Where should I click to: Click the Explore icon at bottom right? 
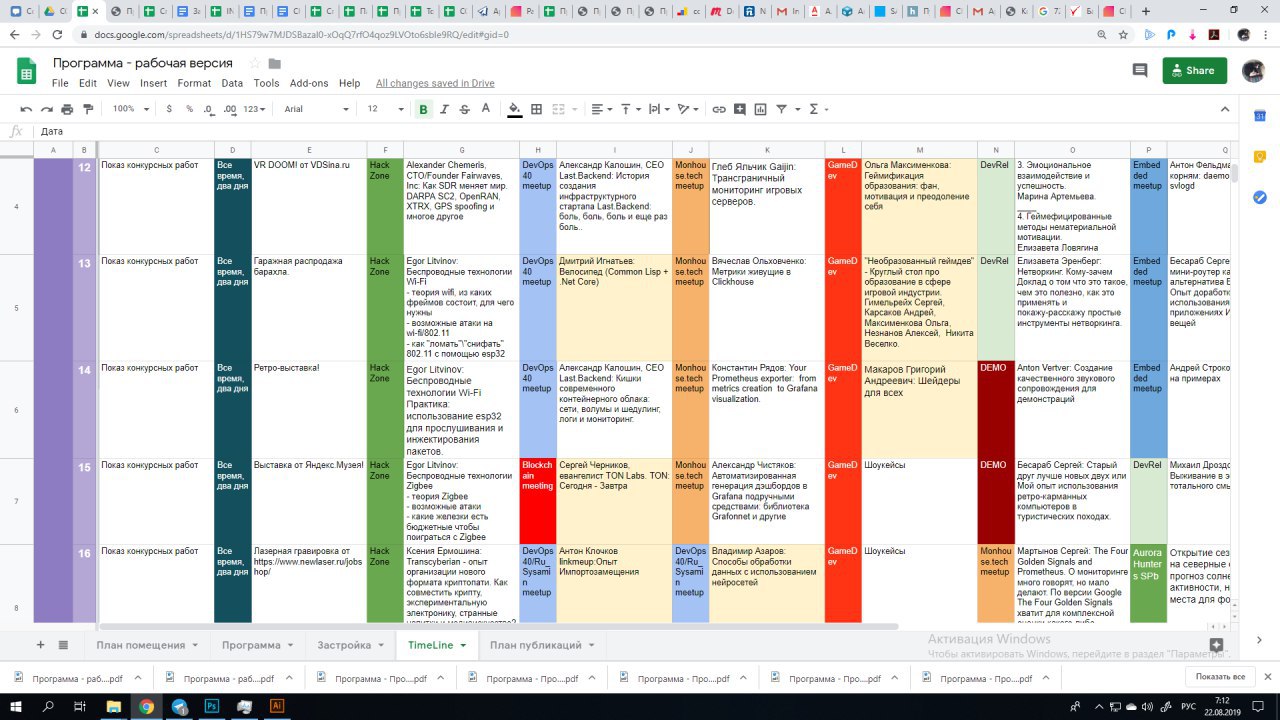1216,645
